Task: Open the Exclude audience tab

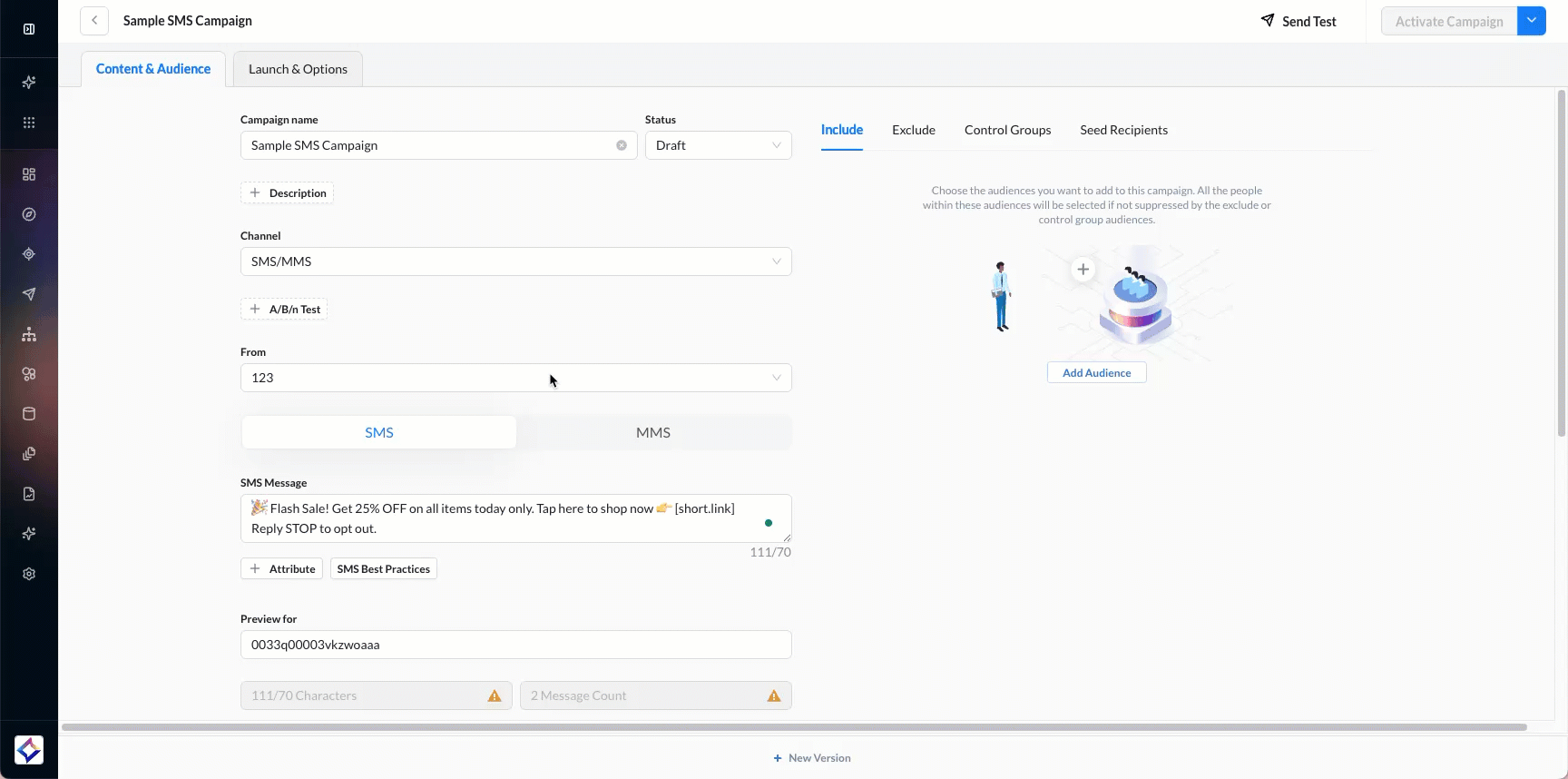Action: (913, 130)
